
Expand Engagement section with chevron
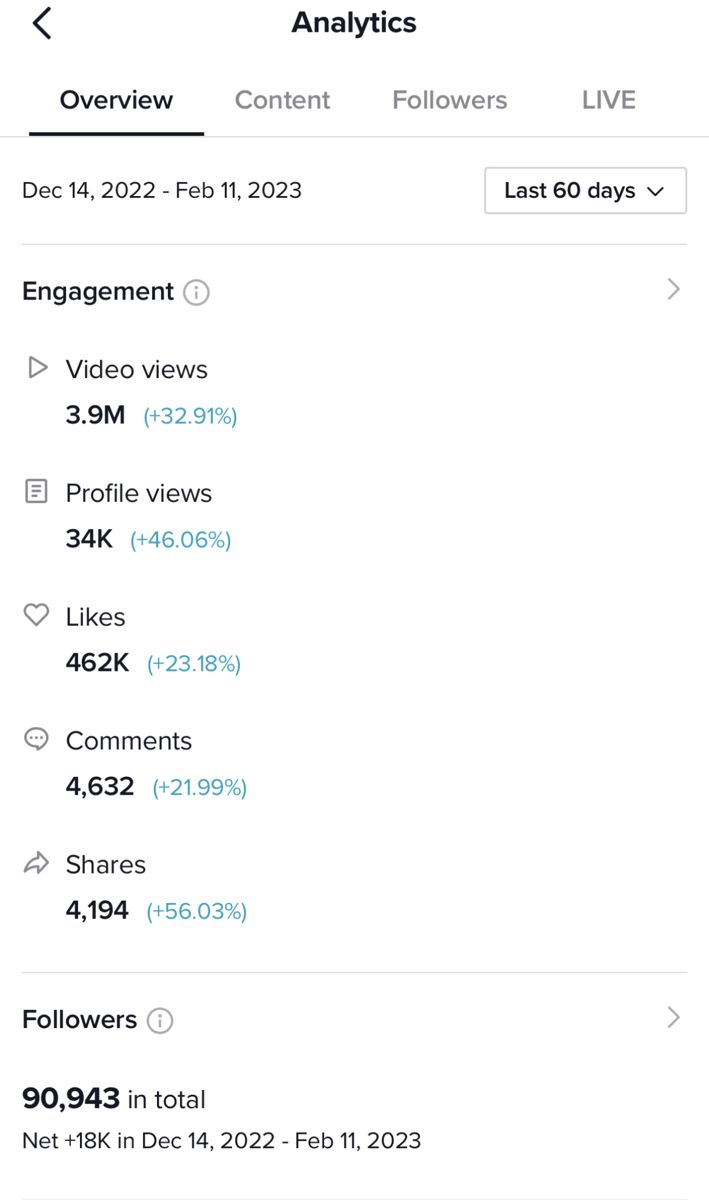[x=674, y=290]
